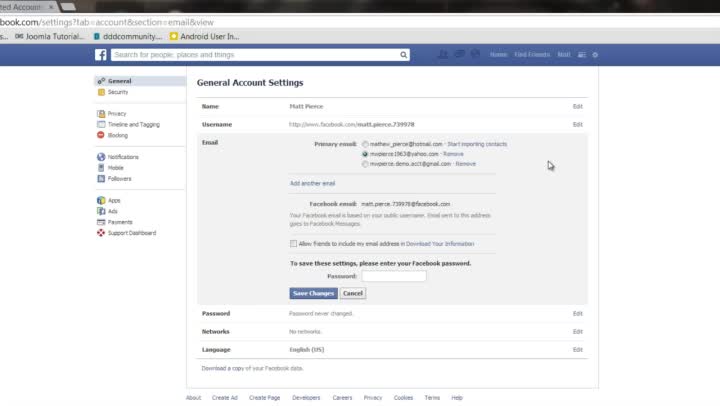Click the Privacy sidebar icon
720x406 pixels.
tap(101, 113)
